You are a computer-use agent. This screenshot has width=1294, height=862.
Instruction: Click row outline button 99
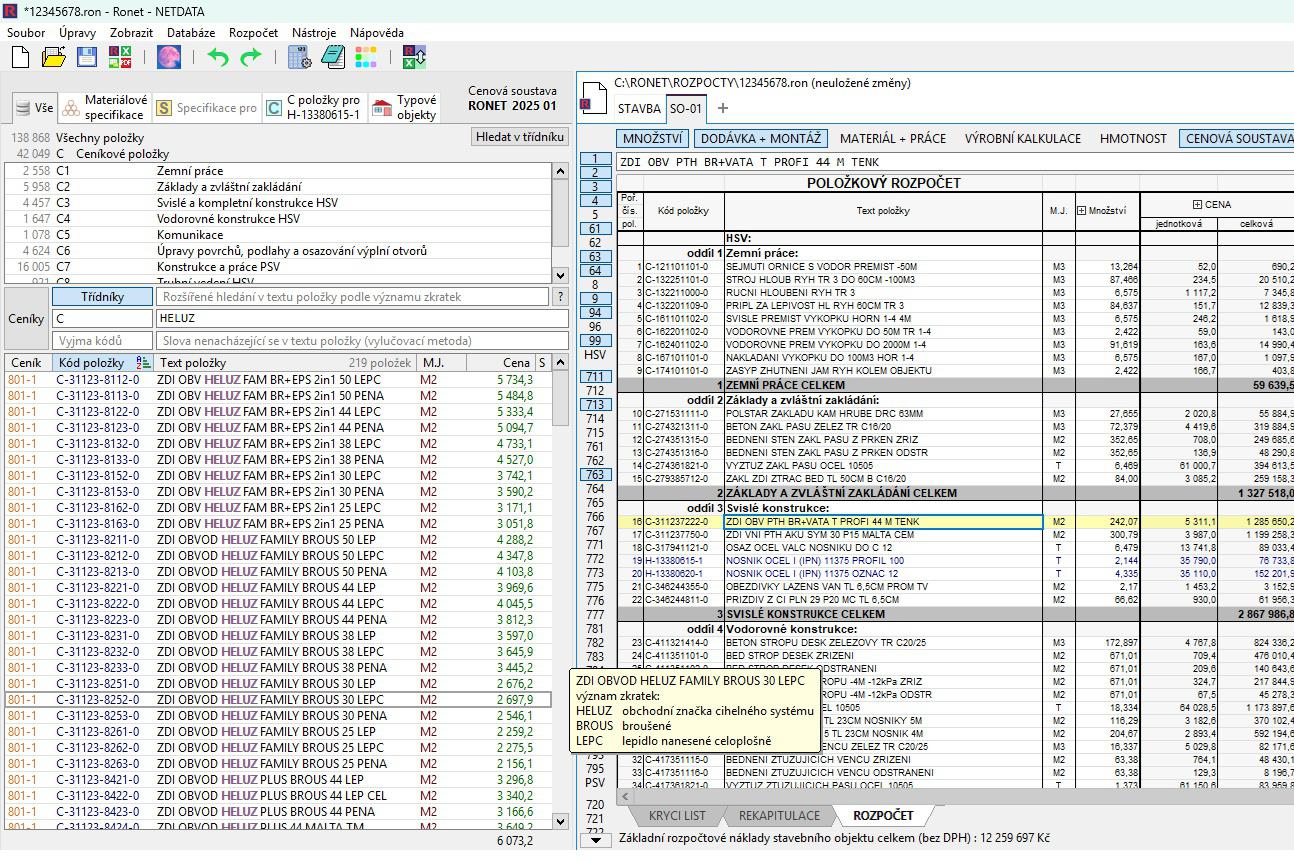[x=595, y=341]
